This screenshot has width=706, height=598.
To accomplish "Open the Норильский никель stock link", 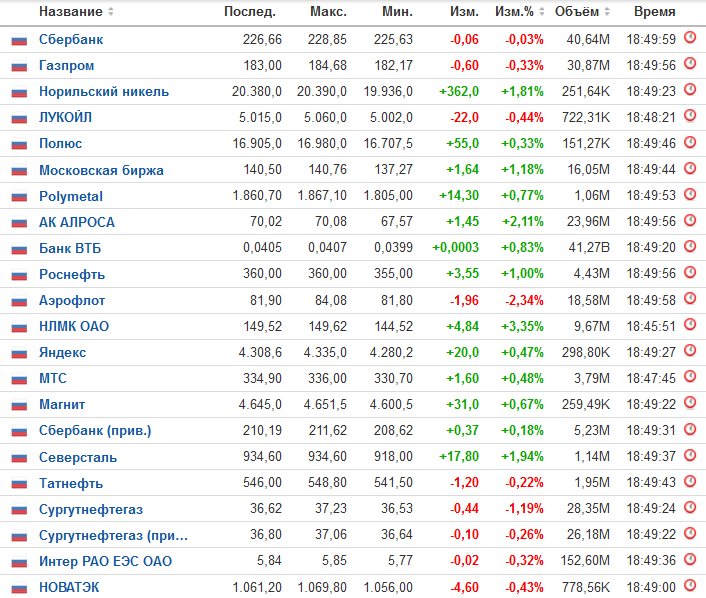I will click(x=104, y=92).
